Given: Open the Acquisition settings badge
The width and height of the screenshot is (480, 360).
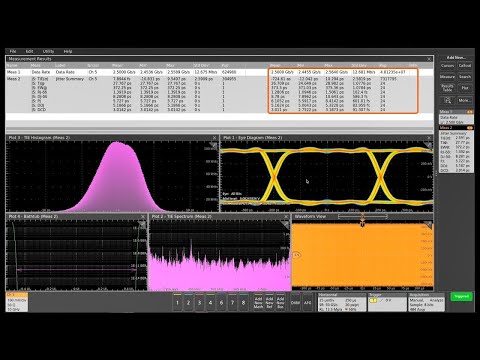Looking at the screenshot, I should pyautogui.click(x=427, y=302).
